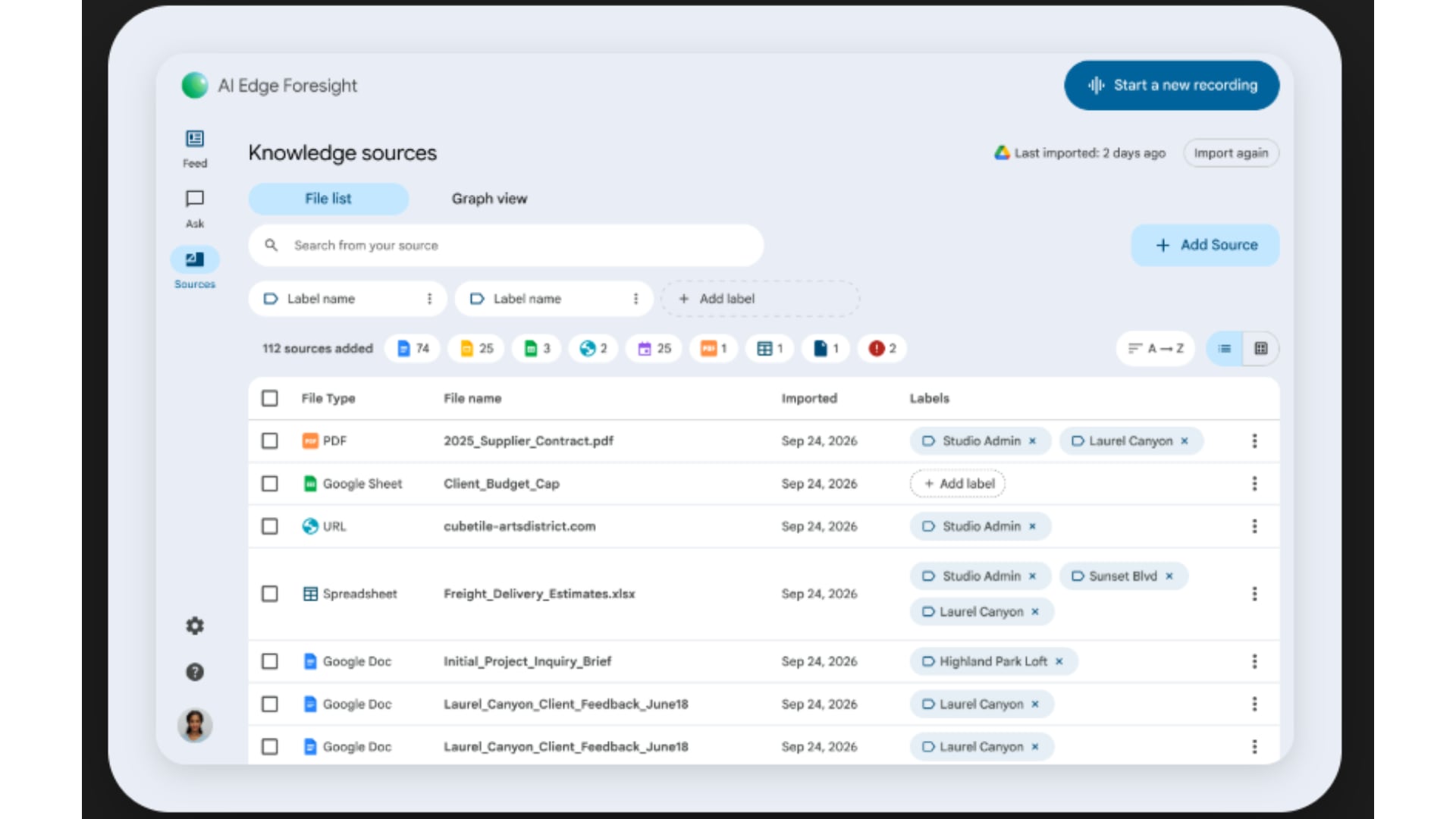Select the Sources sidebar icon
The image size is (1456, 819).
[x=195, y=259]
